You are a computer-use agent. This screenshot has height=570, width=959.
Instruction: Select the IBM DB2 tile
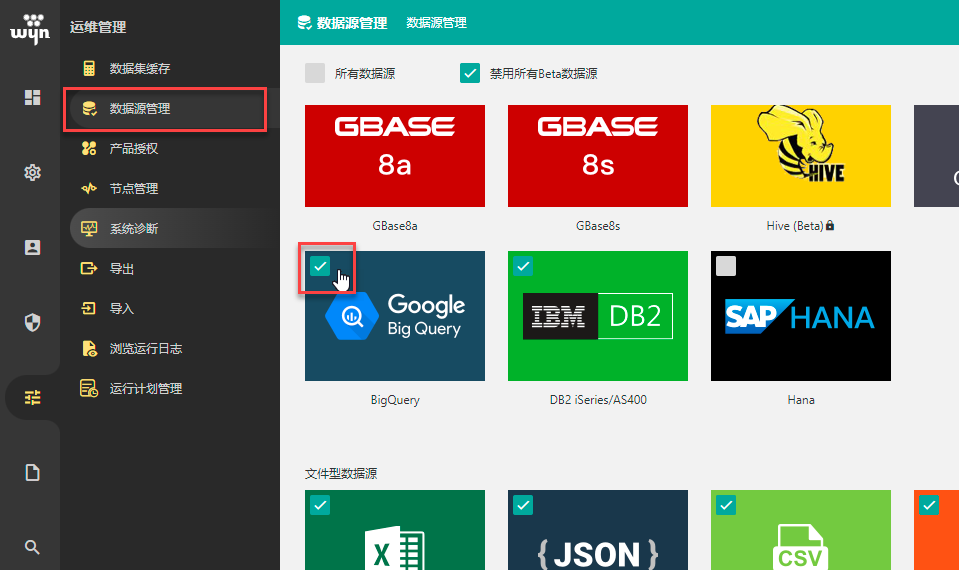(598, 316)
